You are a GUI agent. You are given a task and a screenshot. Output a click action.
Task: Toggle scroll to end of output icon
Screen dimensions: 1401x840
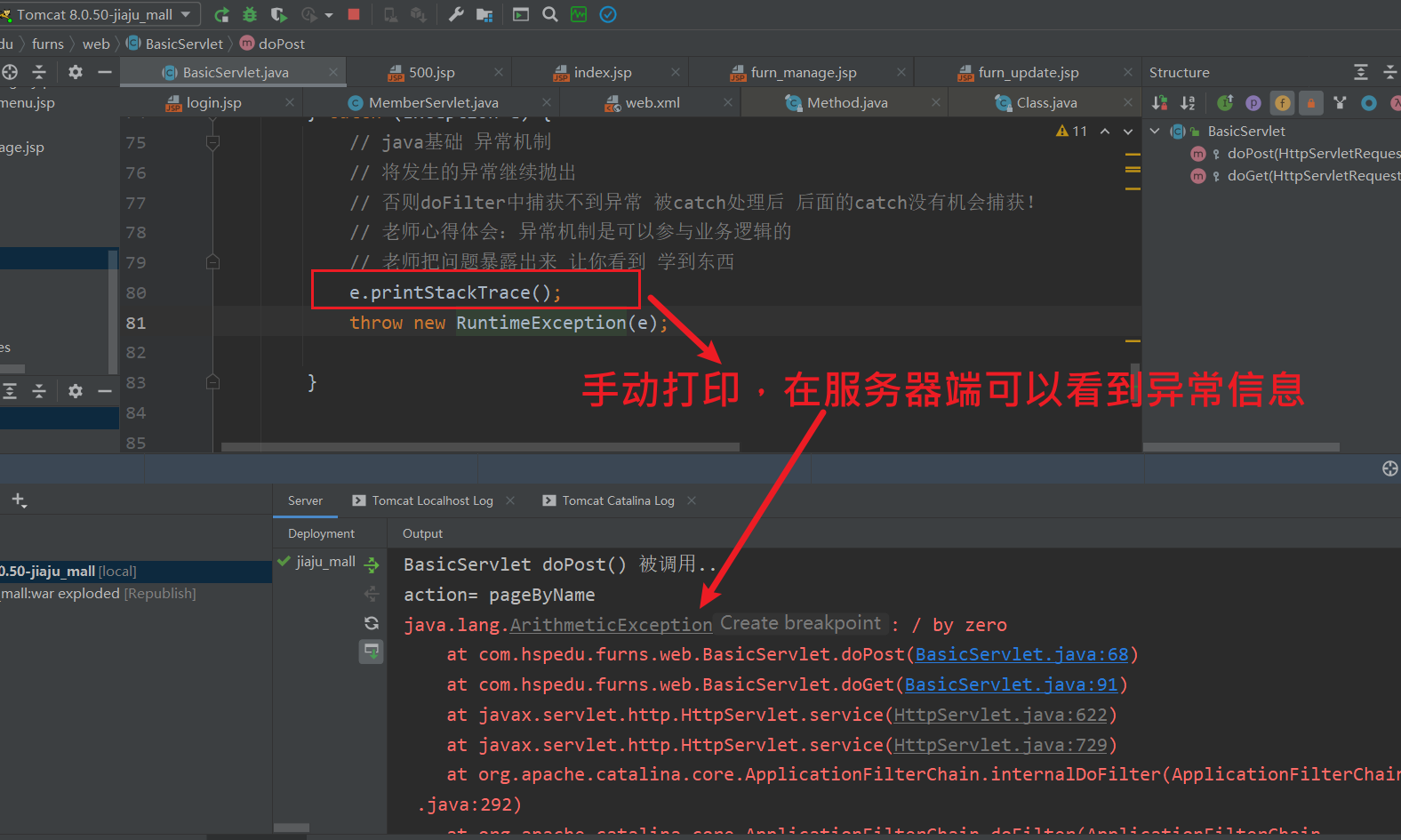pos(372,652)
